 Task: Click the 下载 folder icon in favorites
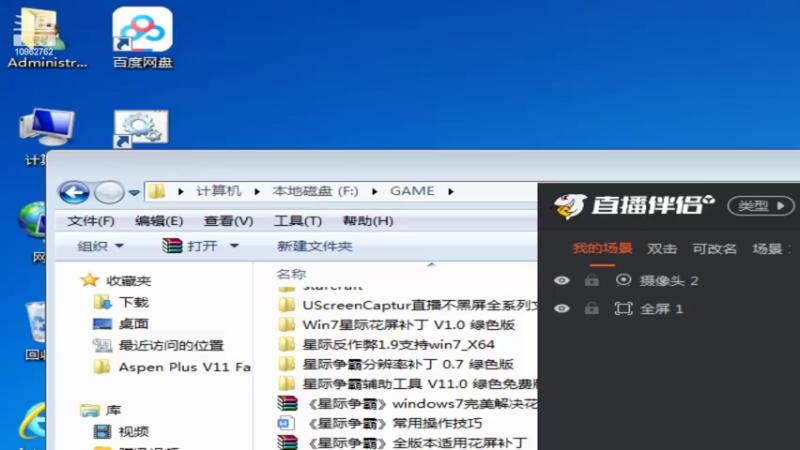click(103, 303)
